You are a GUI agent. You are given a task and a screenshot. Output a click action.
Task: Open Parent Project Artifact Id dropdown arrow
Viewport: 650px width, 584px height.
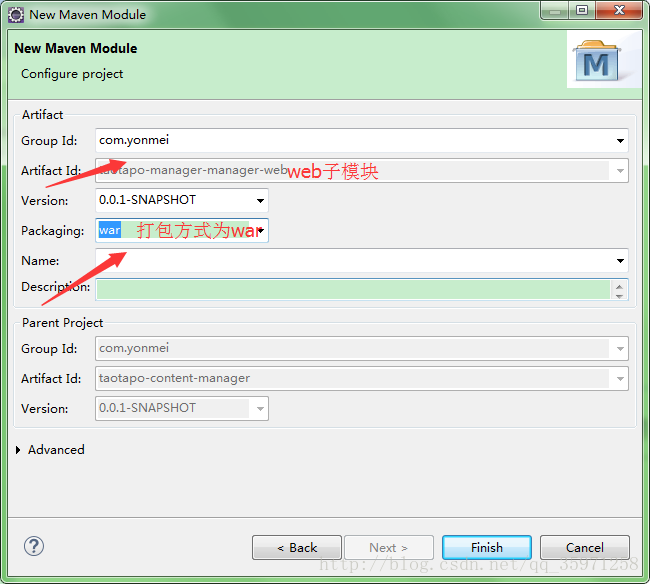tap(620, 378)
